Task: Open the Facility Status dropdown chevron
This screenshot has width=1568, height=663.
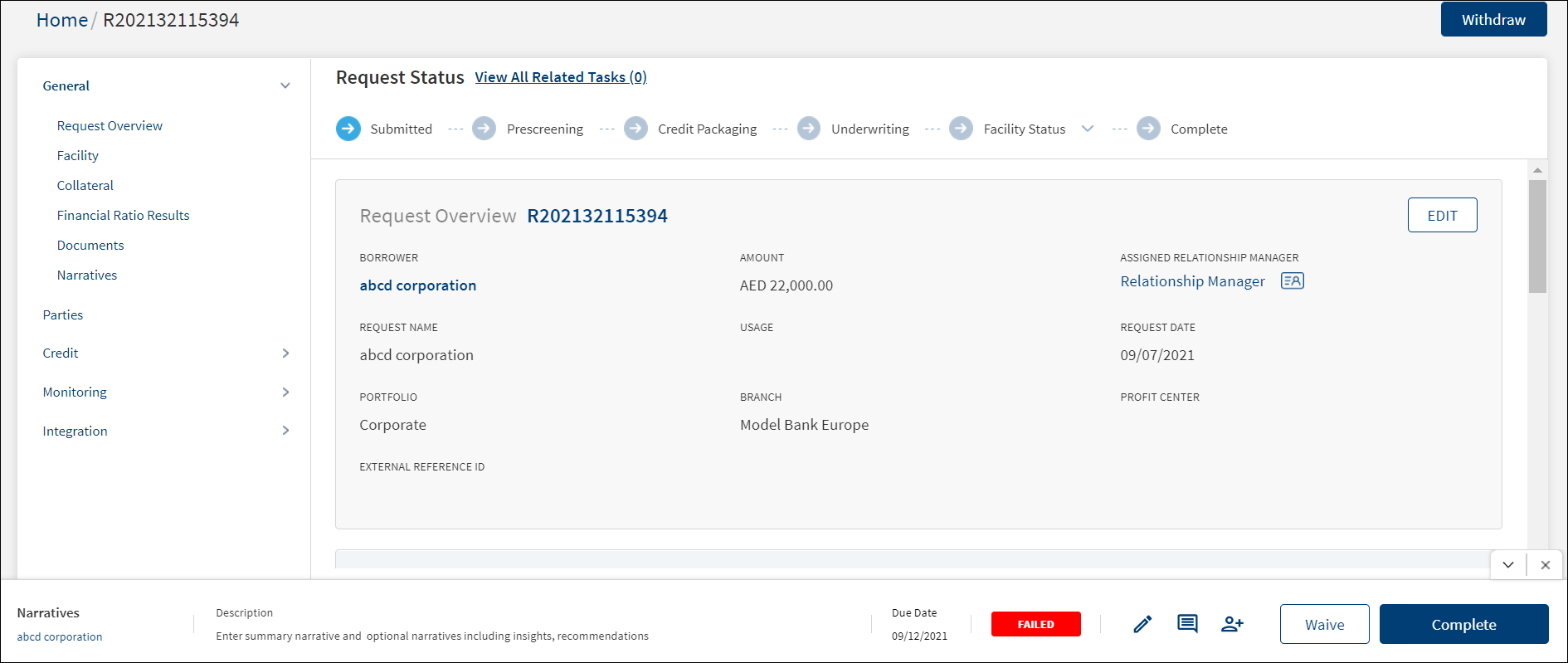Action: click(1088, 129)
